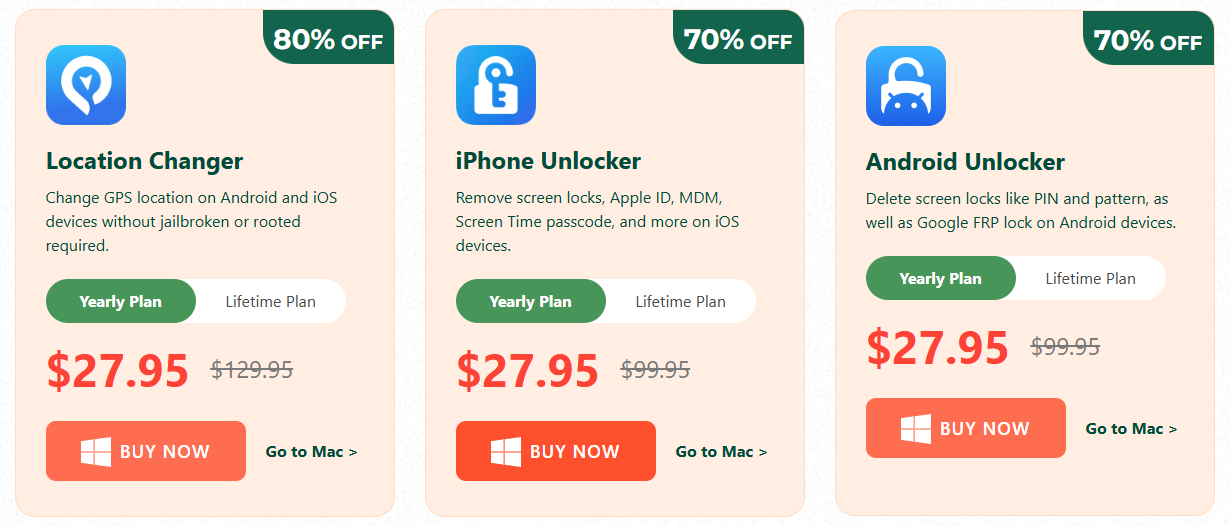Follow iPhone Unlocker's Go to Mac link

click(721, 452)
